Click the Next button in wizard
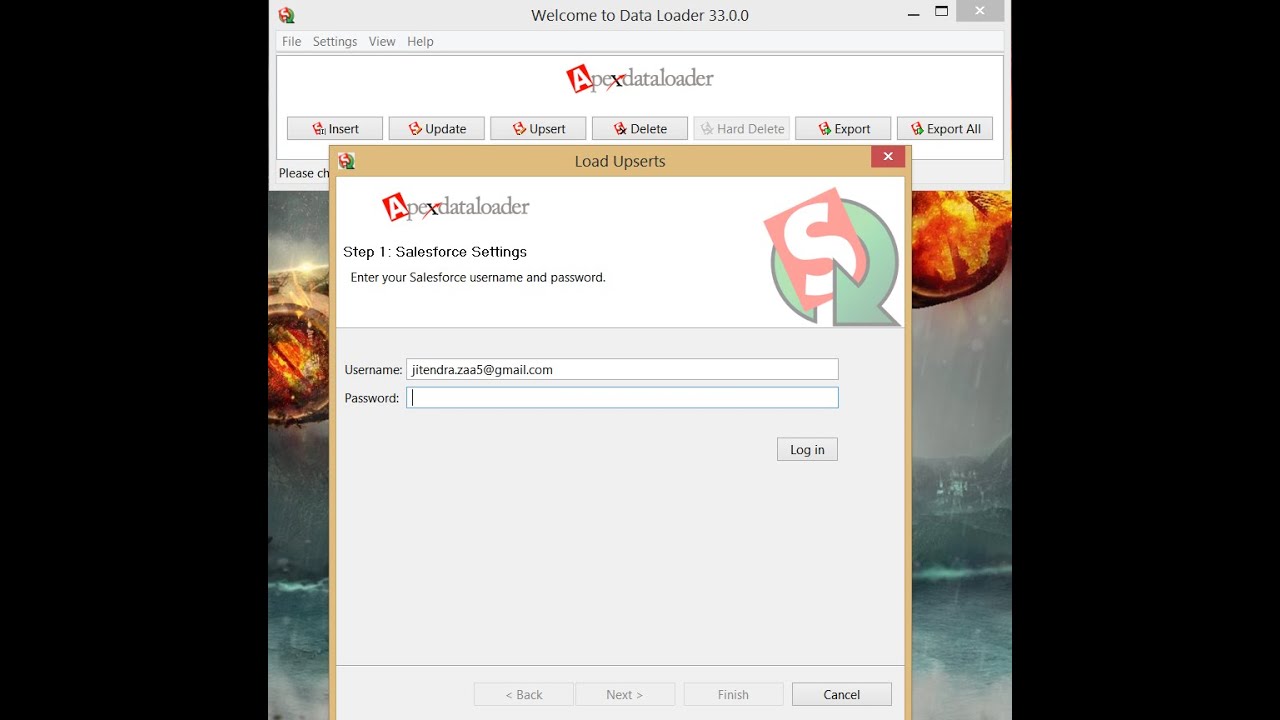This screenshot has height=720, width=1280. click(625, 694)
